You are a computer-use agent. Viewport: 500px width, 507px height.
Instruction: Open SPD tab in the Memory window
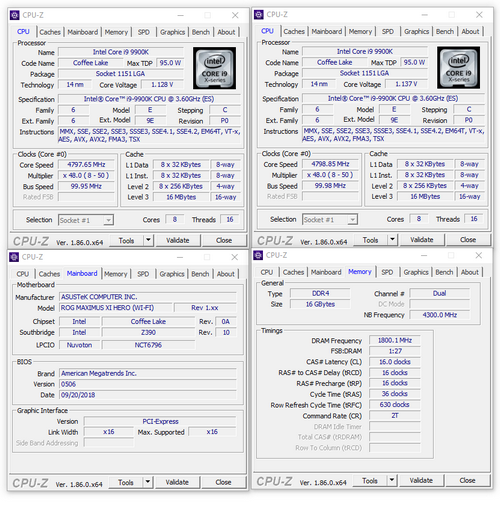coord(387,272)
